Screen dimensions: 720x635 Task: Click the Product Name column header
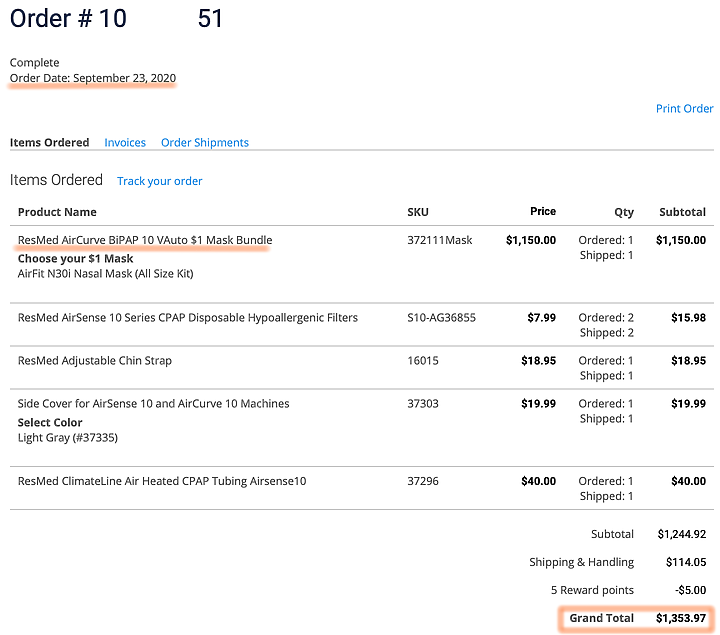57,212
